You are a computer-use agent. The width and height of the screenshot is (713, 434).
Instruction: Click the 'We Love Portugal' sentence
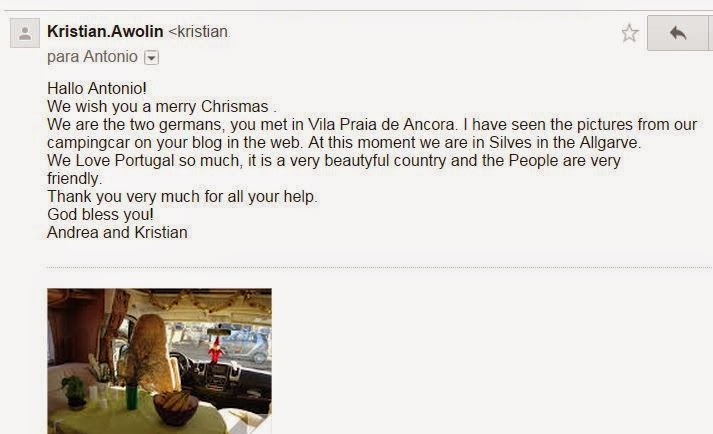tap(334, 161)
